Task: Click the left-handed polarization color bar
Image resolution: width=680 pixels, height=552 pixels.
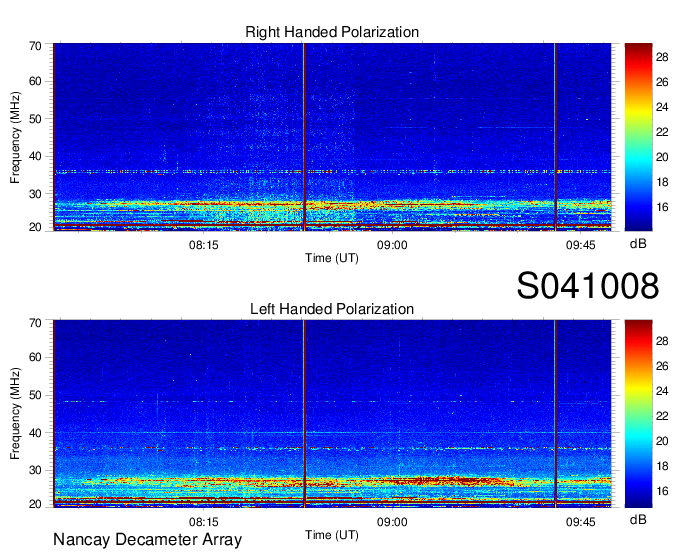Action: click(x=638, y=414)
